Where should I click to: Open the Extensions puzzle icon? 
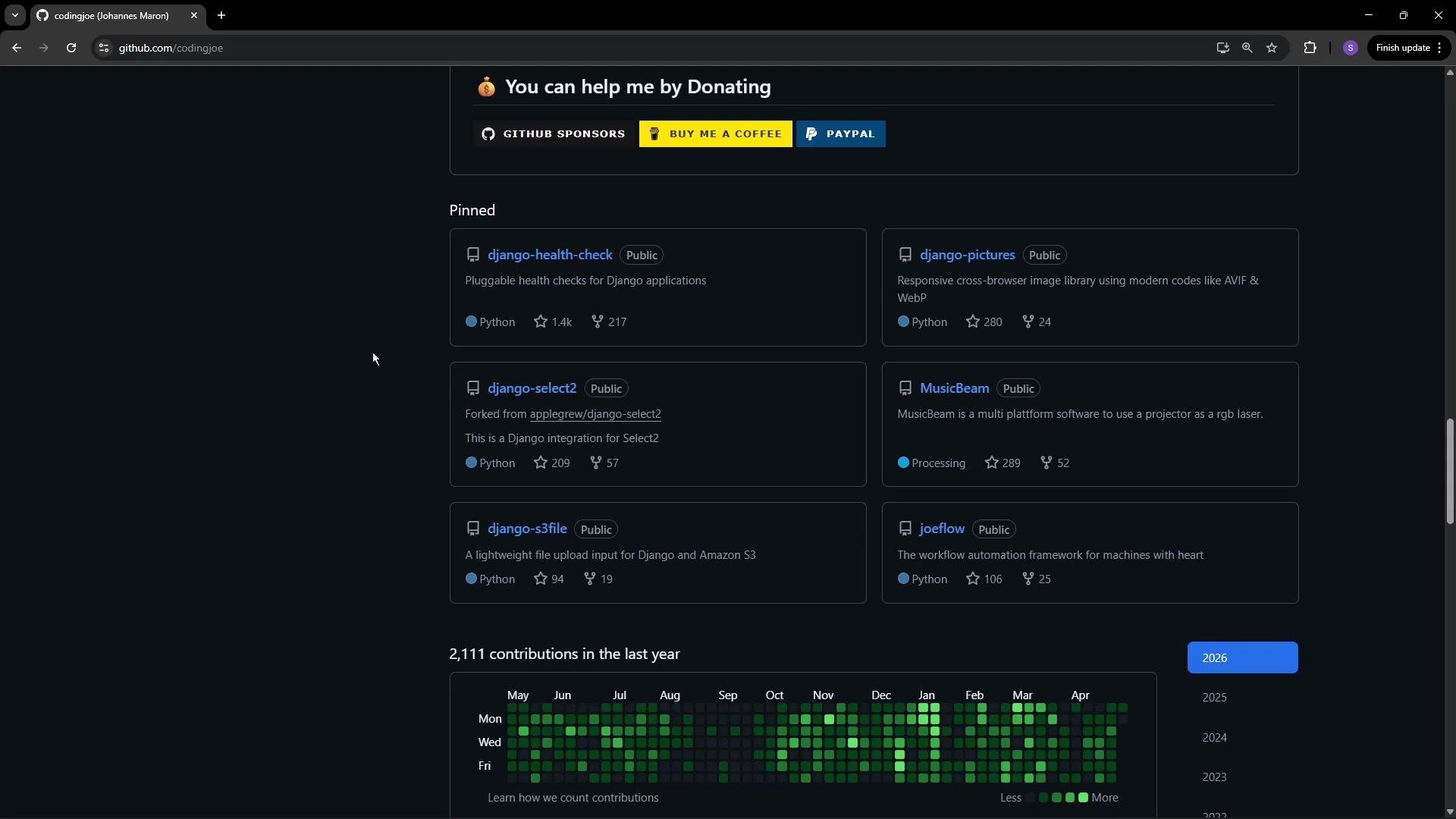click(x=1310, y=48)
